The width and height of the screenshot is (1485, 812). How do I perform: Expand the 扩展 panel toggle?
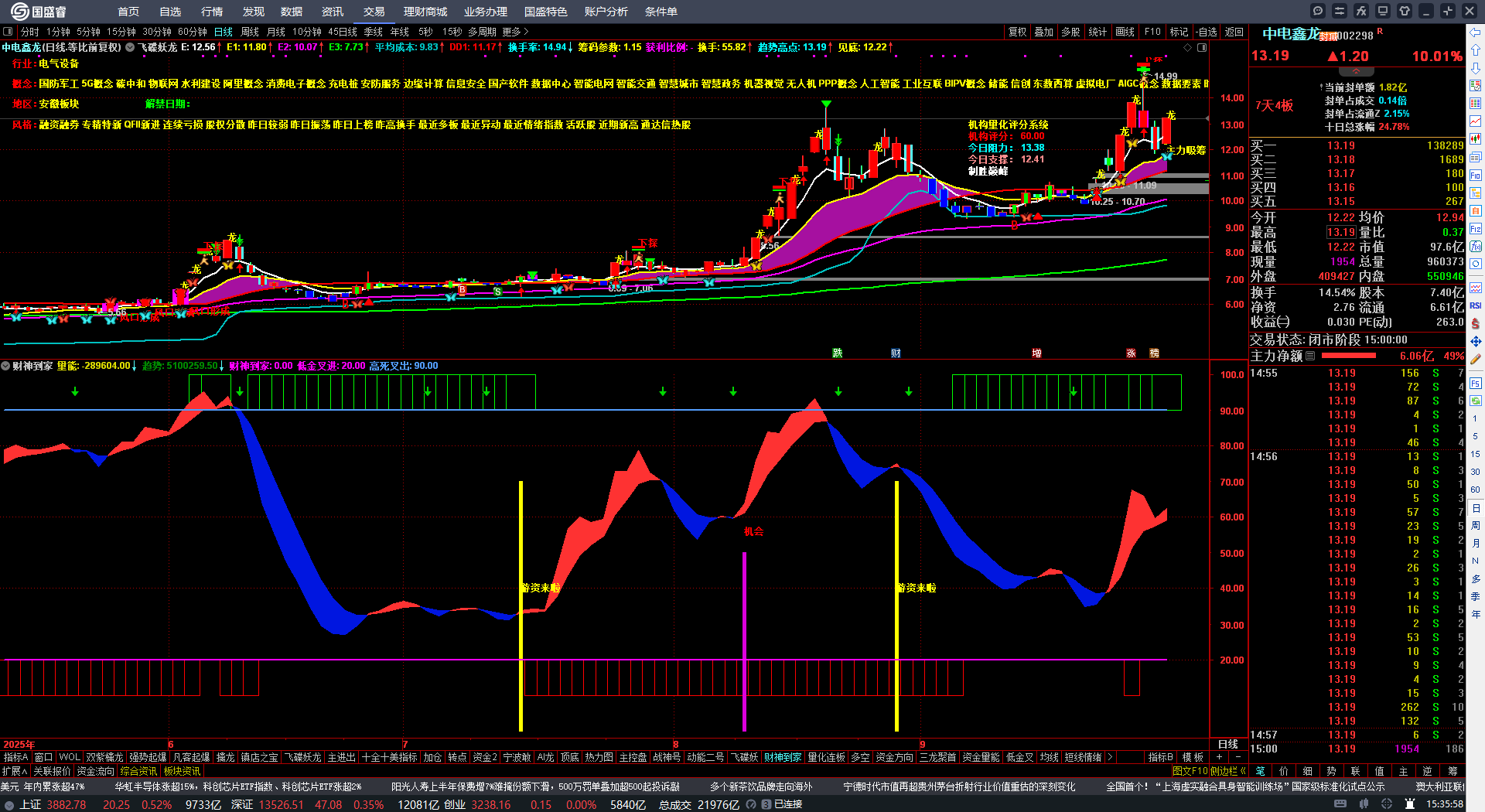pyautogui.click(x=14, y=771)
